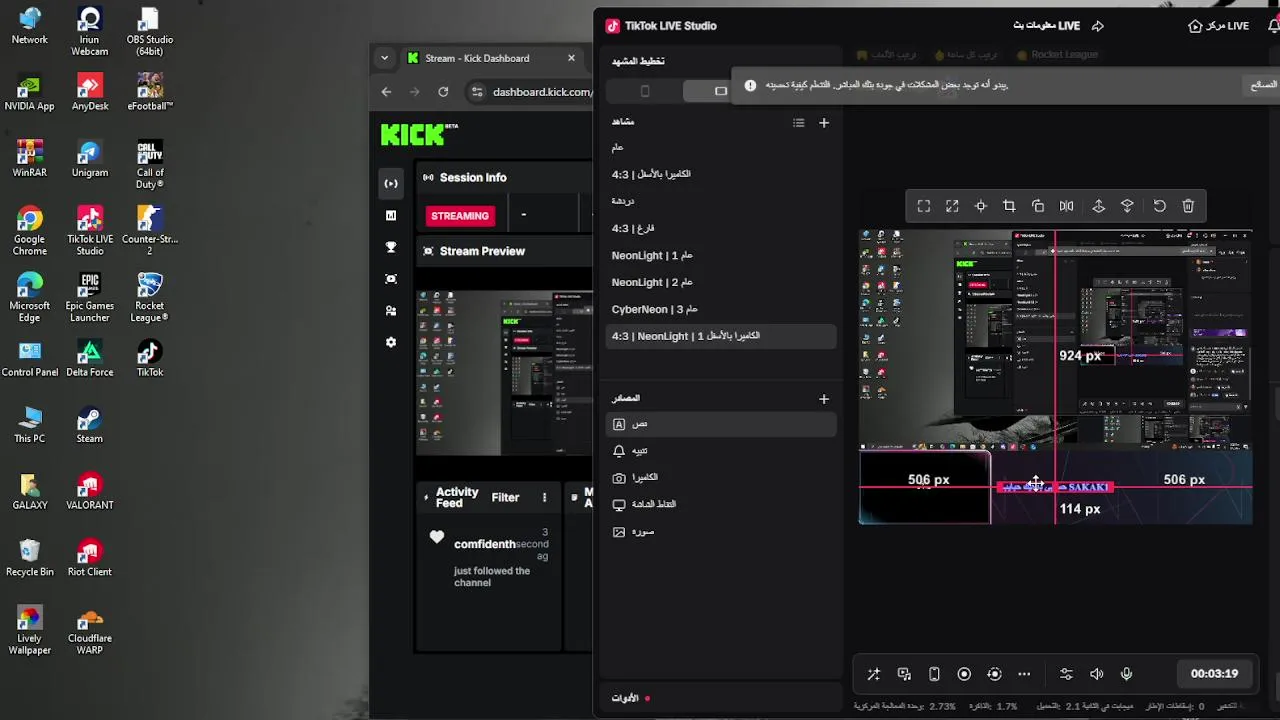1280x720 pixels.
Task: Select the alert source 'تنبيه'
Action: 720,451
